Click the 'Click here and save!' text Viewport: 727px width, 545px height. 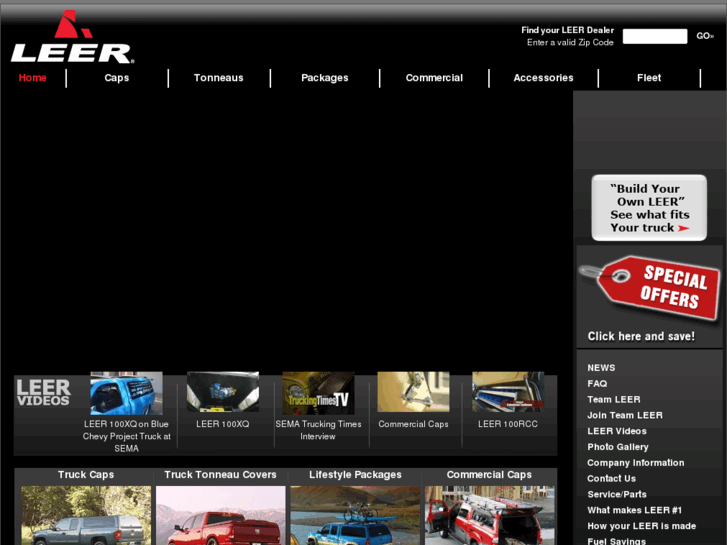[x=641, y=336]
